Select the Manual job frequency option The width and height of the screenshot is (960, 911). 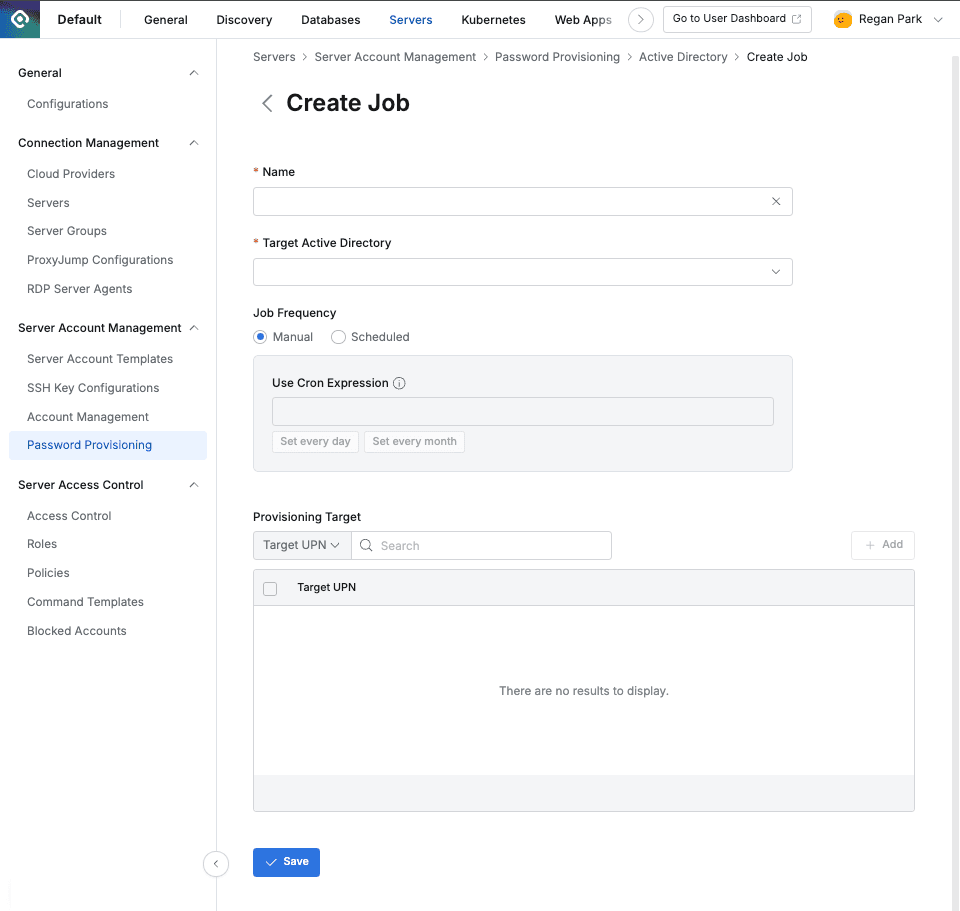tap(260, 337)
